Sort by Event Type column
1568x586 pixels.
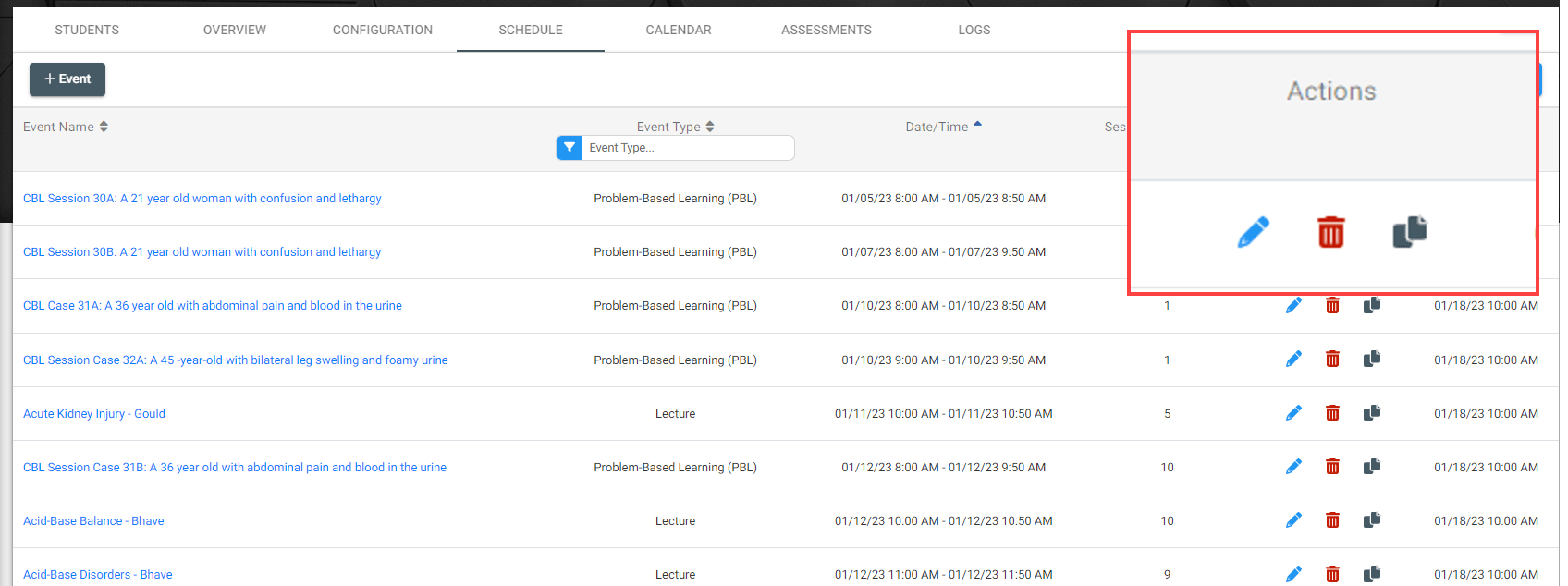point(676,127)
